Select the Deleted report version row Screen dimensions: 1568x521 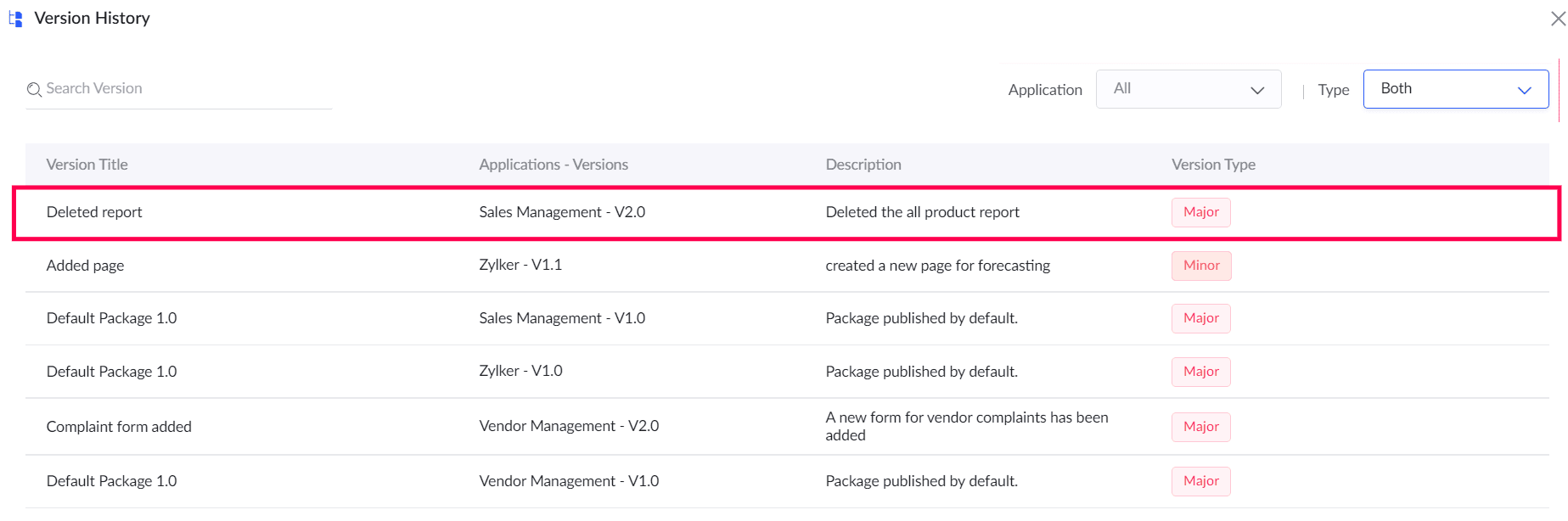[x=594, y=213]
